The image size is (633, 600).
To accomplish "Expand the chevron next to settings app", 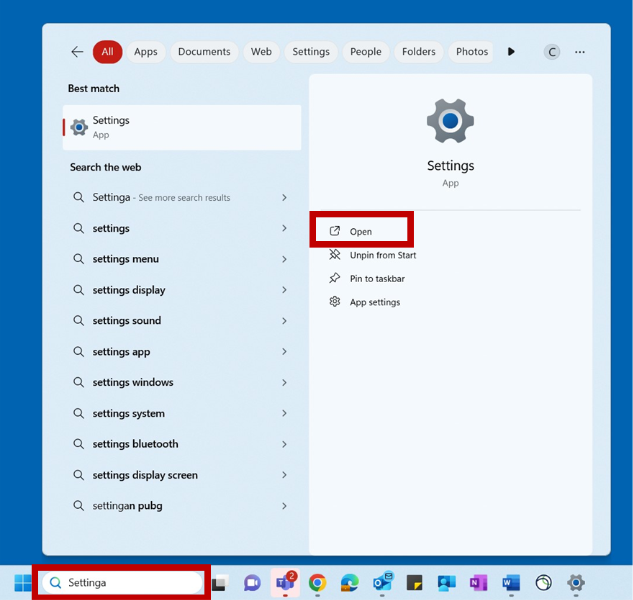I will click(284, 352).
